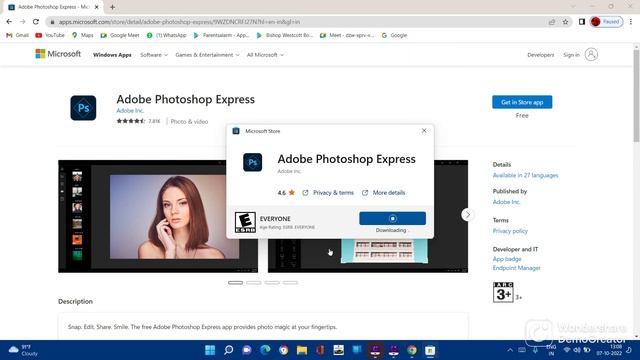Open the Developers link in header

(x=540, y=55)
